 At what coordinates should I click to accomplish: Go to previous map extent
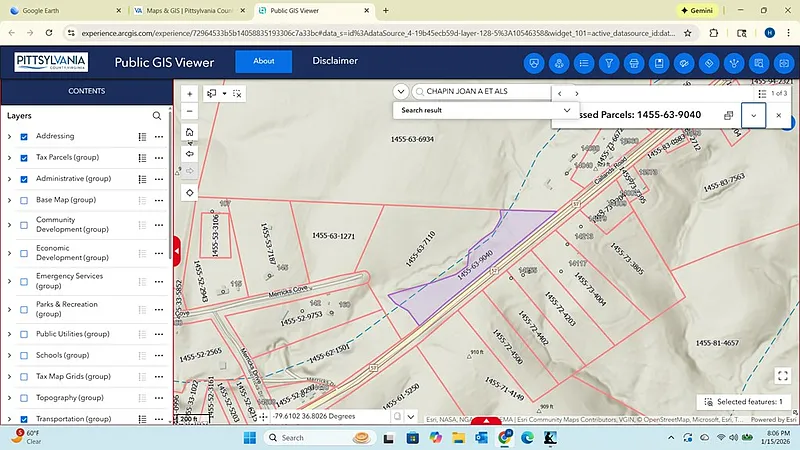[x=189, y=153]
